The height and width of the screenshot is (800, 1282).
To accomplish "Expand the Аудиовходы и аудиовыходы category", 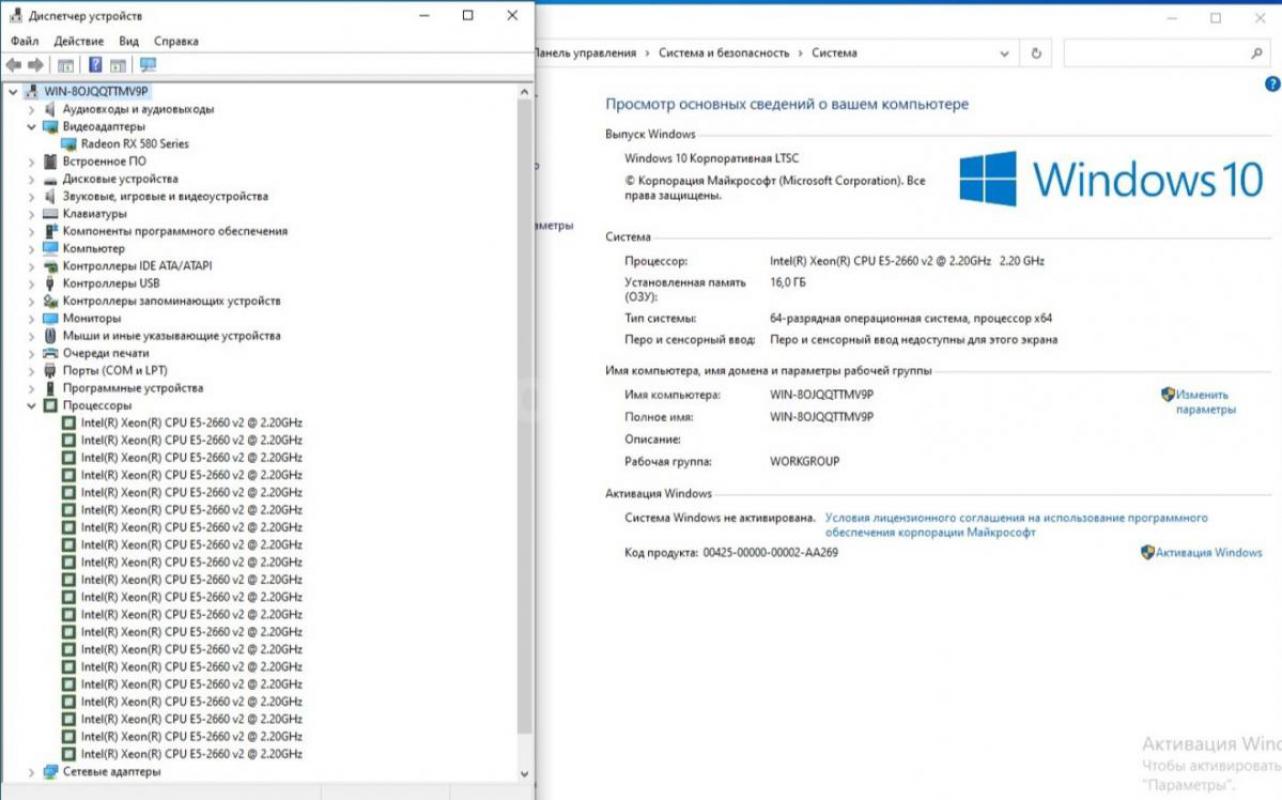I will click(31, 109).
